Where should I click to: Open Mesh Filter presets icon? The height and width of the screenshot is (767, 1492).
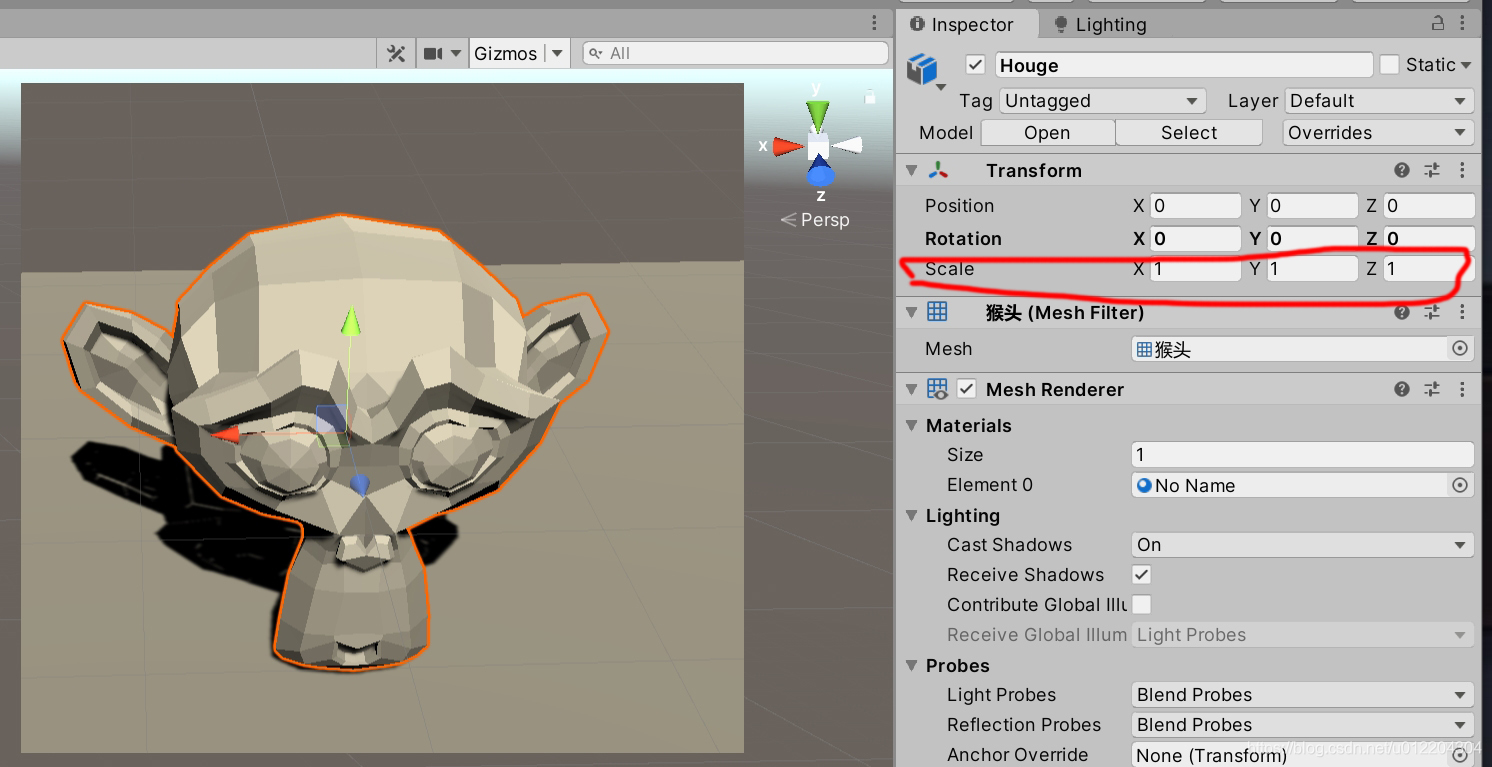coord(1432,312)
